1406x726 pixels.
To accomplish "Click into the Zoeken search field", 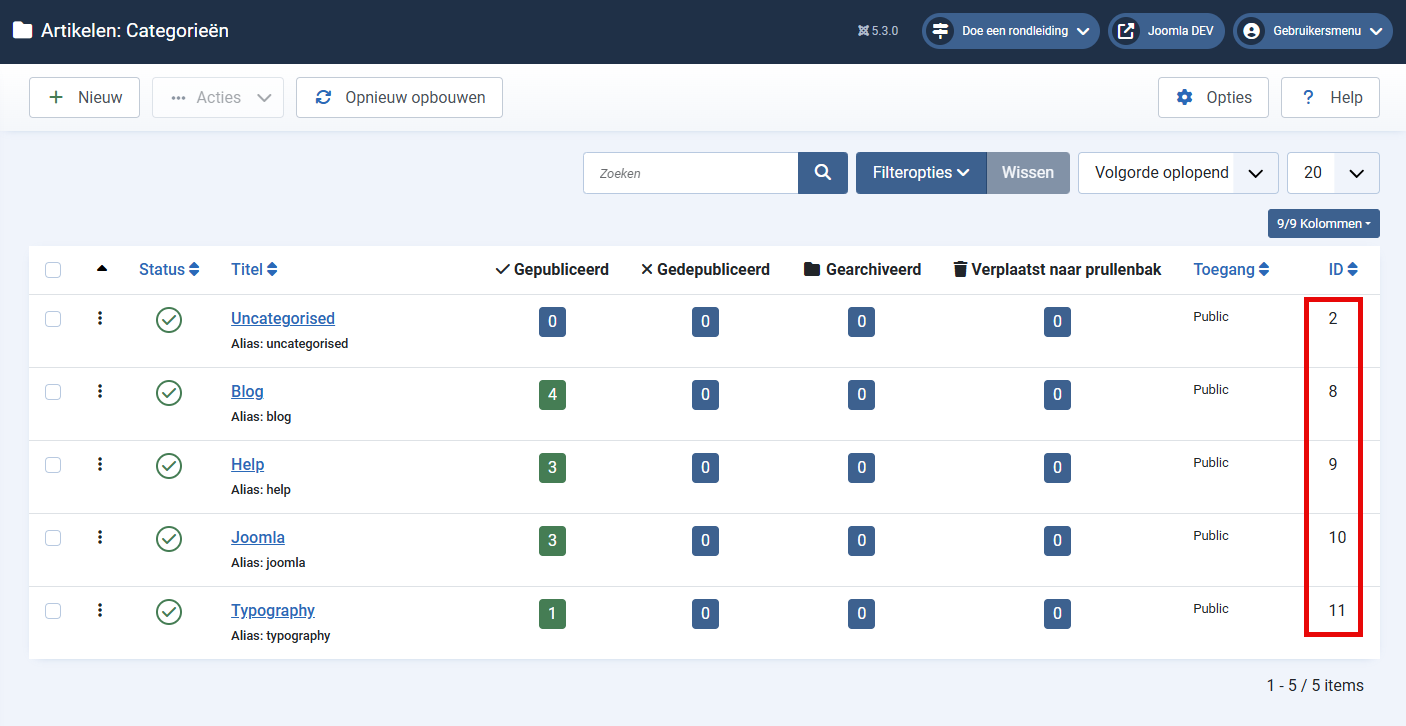I will tap(690, 173).
